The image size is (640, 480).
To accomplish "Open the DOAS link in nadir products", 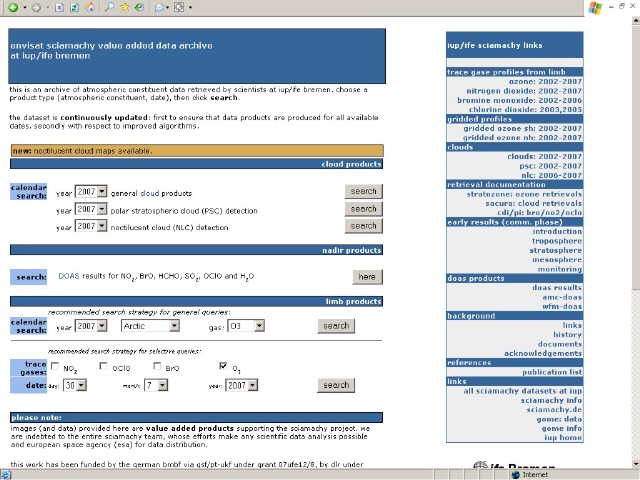I will point(69,276).
